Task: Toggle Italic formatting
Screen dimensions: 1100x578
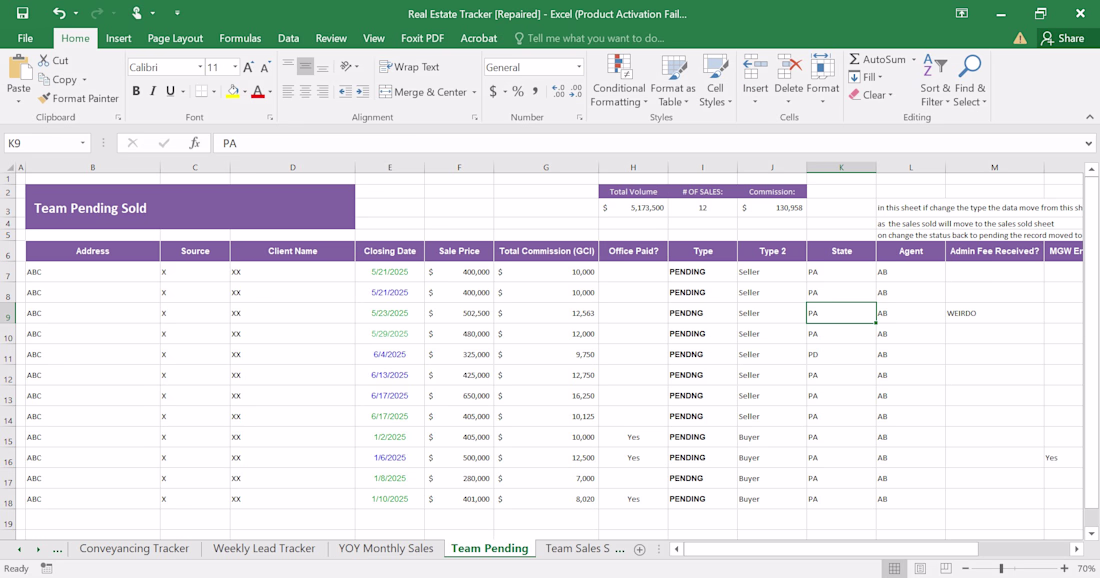Action: point(153,91)
